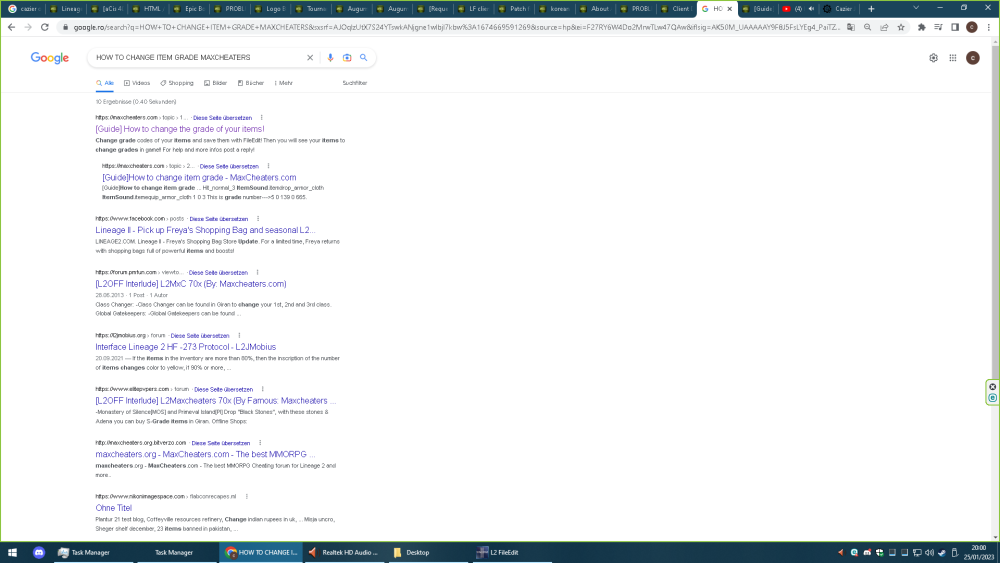Mute audio on the YouTube tab
1000x563 pixels.
click(x=811, y=9)
